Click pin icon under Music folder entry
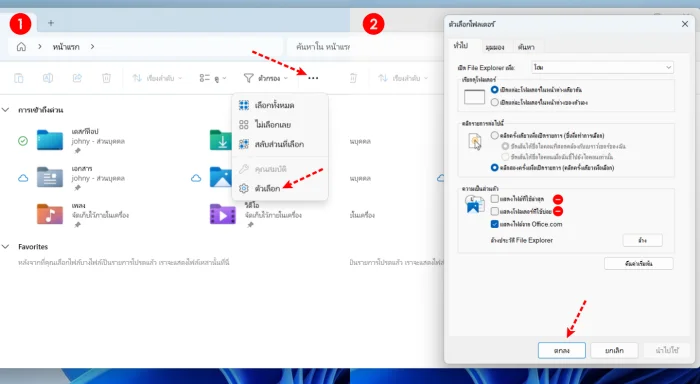700x384 pixels. point(77,225)
